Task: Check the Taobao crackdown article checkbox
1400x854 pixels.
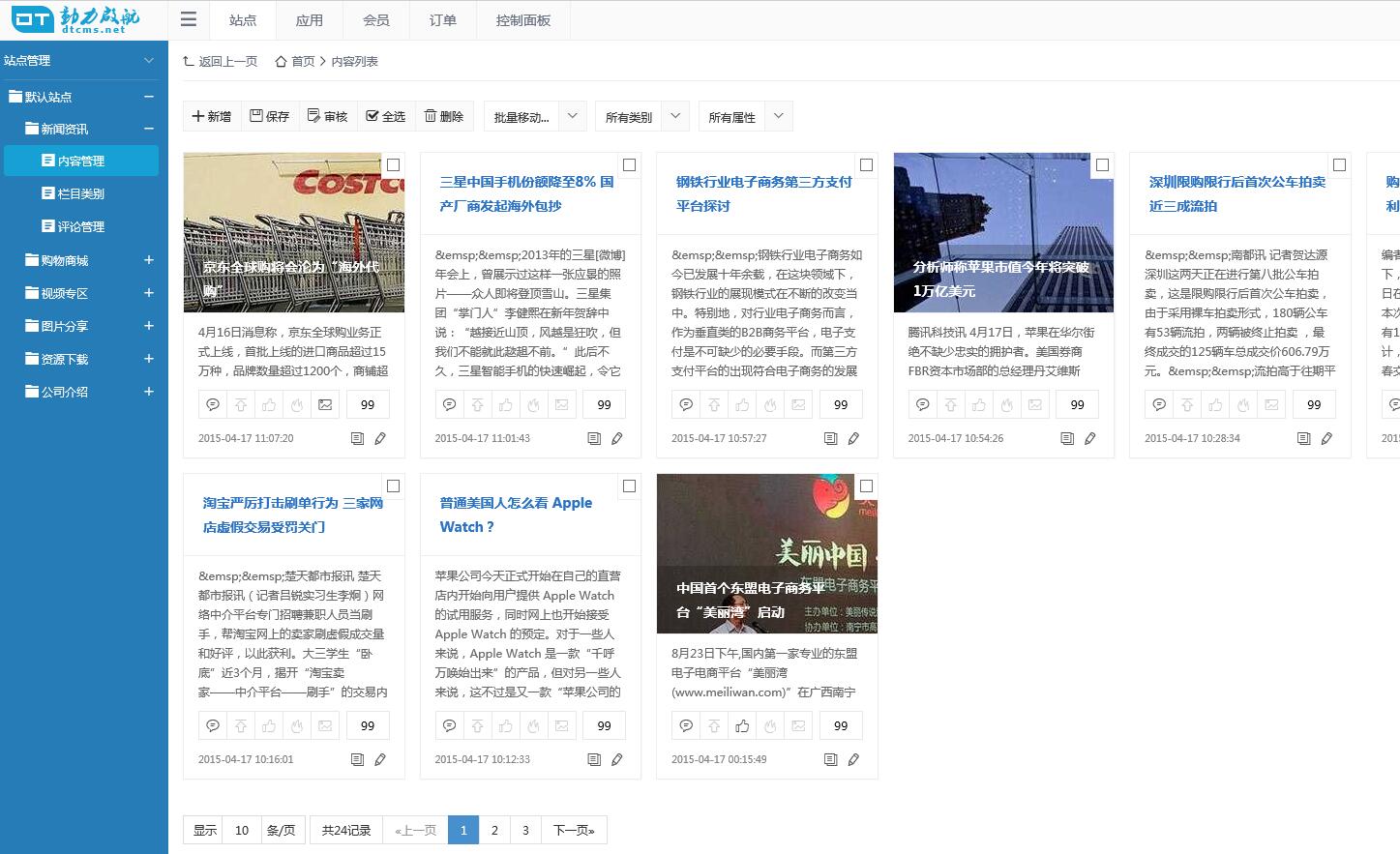Action: 393,486
